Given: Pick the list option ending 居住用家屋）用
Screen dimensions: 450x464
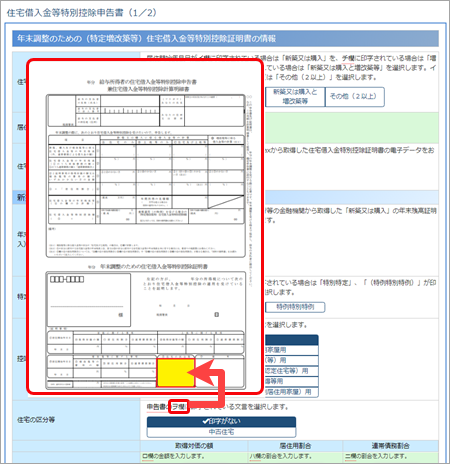Looking at the screenshot, I should point(292,392).
